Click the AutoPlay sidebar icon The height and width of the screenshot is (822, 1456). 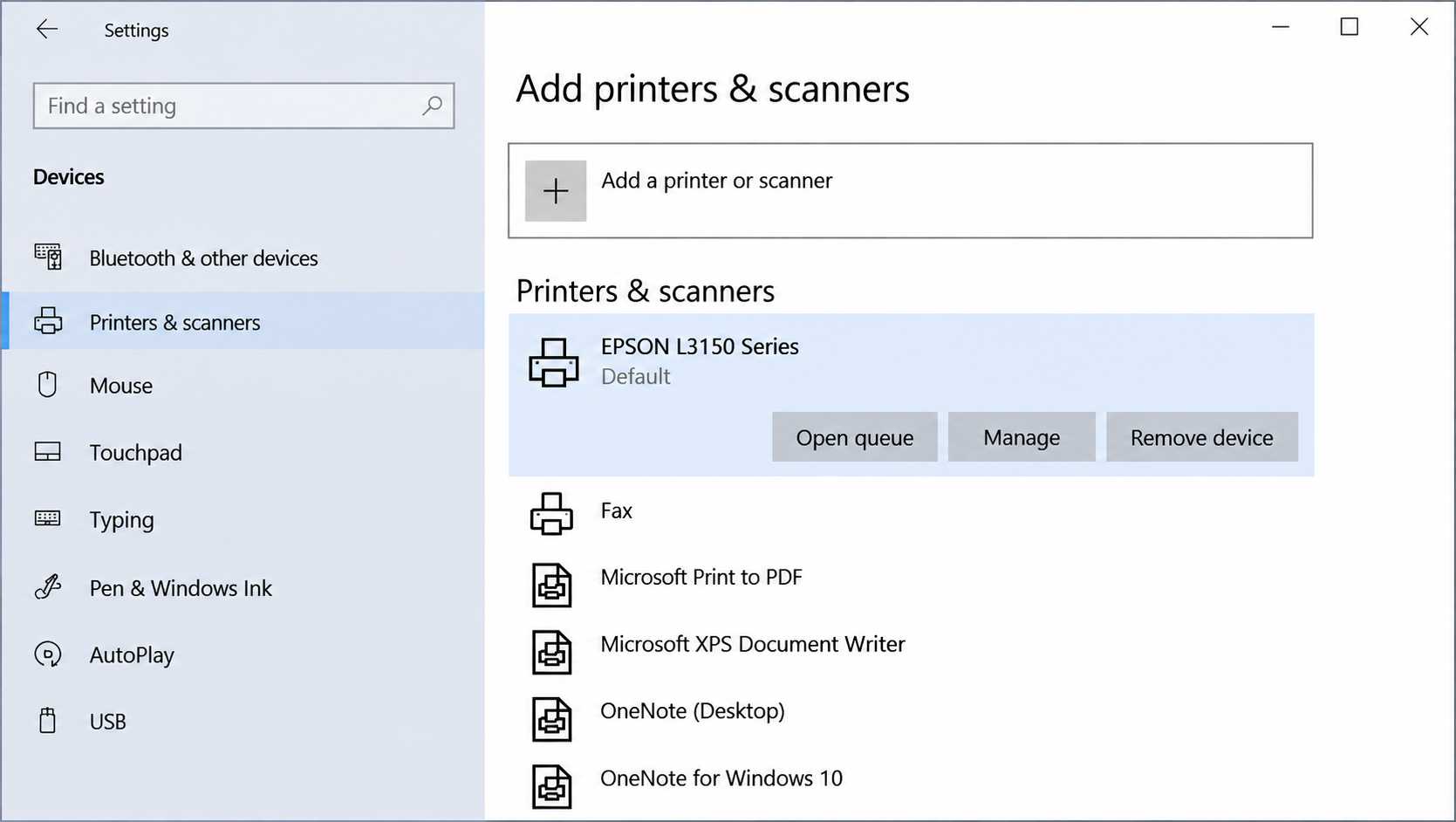point(48,654)
